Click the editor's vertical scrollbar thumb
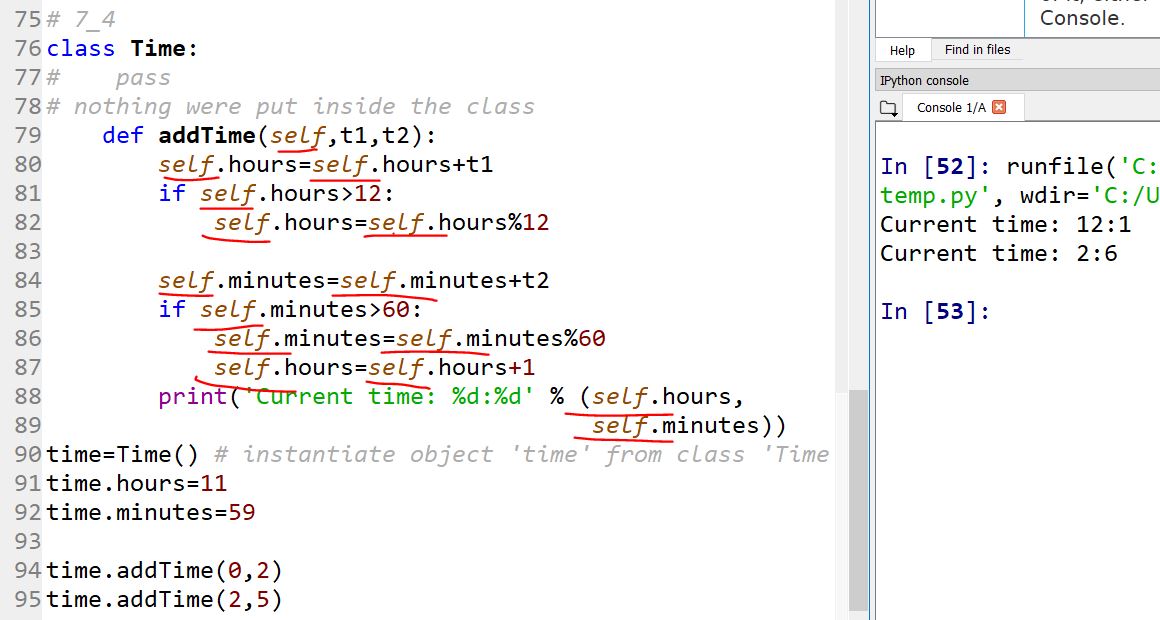The width and height of the screenshot is (1160, 620). [x=858, y=500]
